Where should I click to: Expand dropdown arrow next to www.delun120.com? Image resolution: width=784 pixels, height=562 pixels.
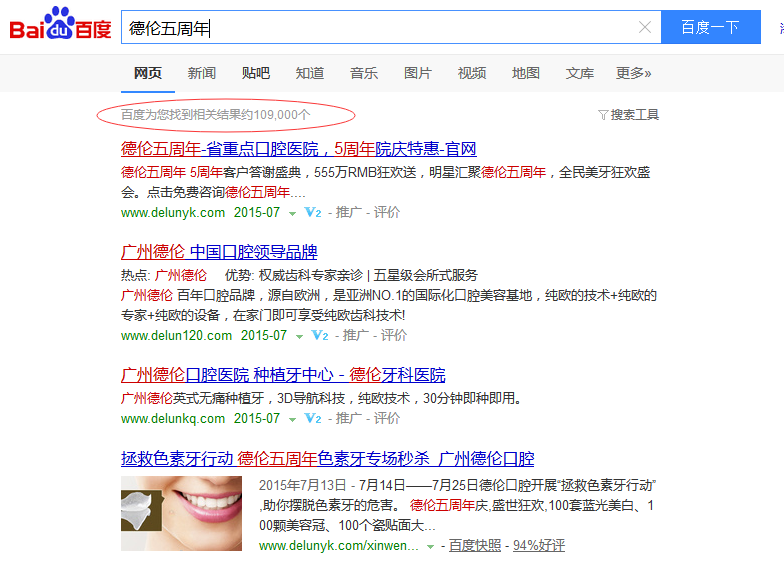[299, 336]
